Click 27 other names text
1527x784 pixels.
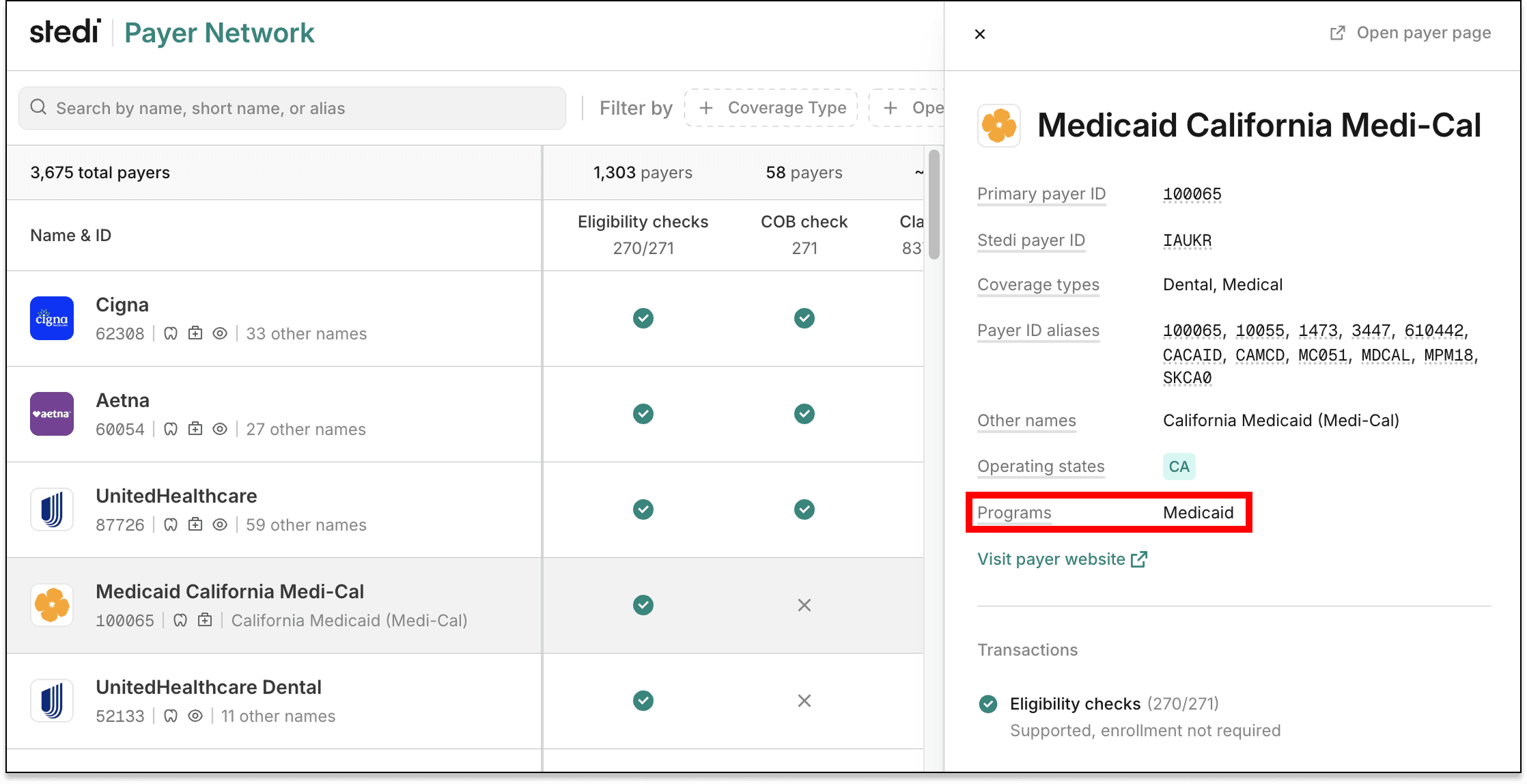click(x=305, y=429)
